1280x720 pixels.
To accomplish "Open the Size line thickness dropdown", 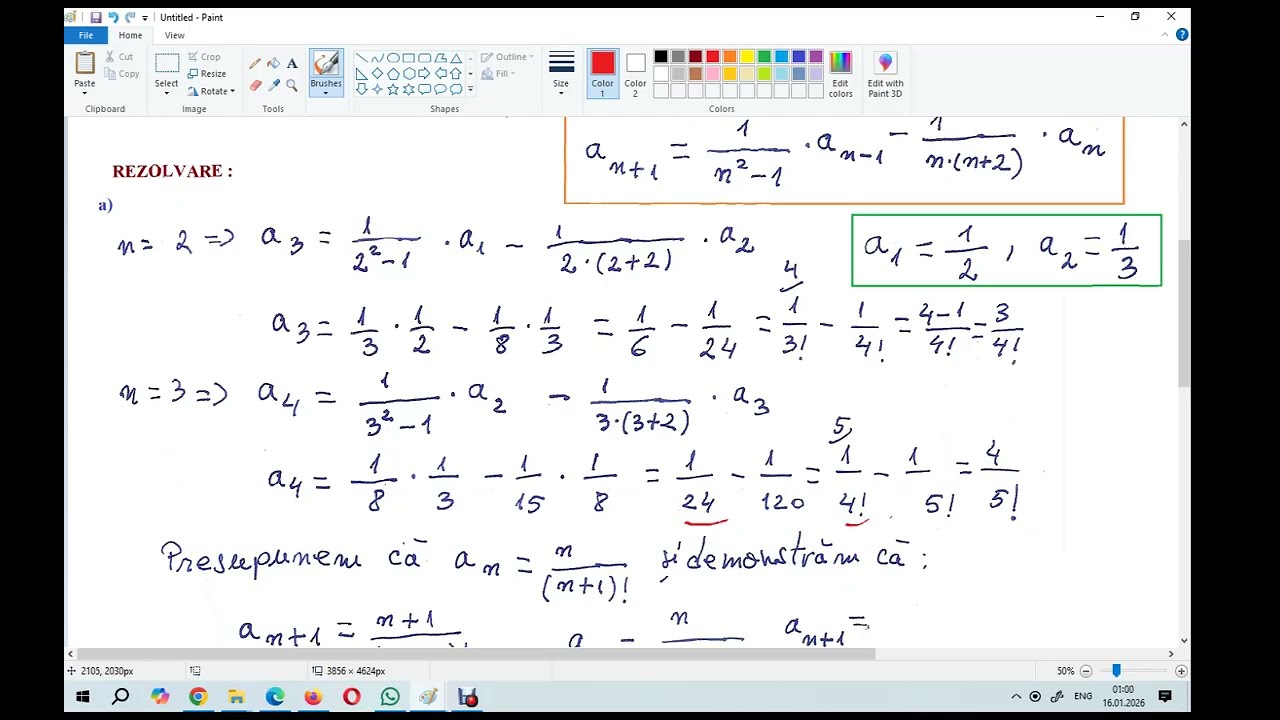I will [561, 73].
